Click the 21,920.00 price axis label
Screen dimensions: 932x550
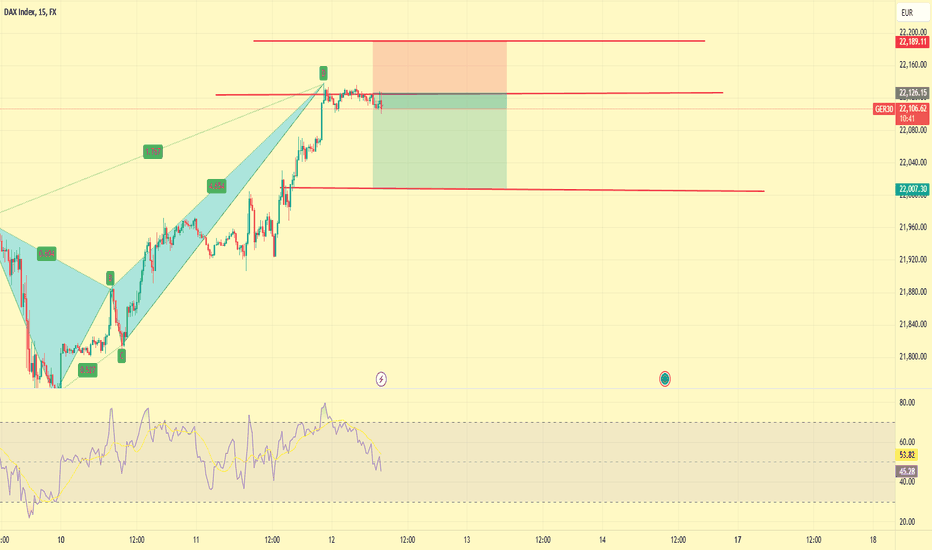913,259
